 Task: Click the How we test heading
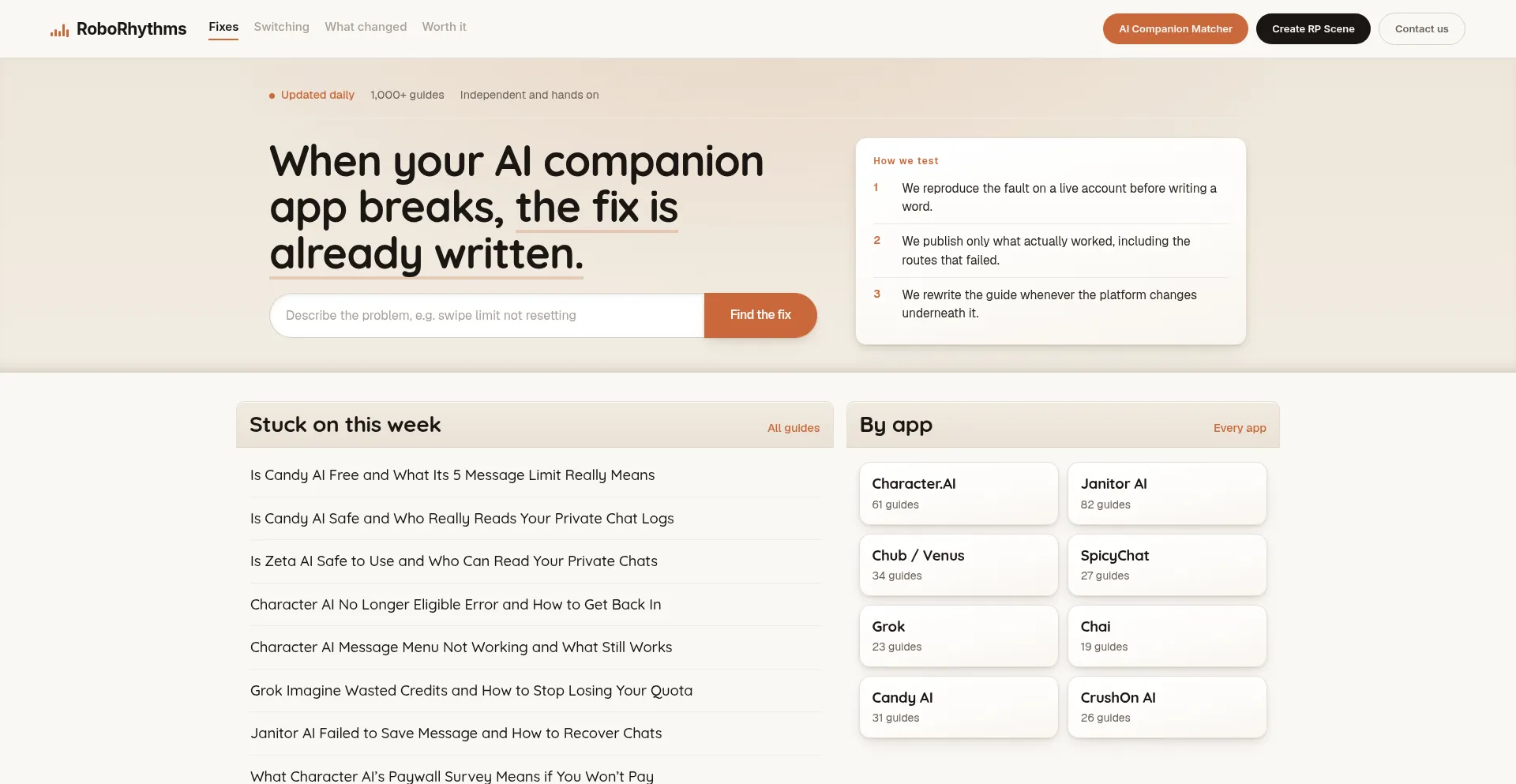[906, 161]
